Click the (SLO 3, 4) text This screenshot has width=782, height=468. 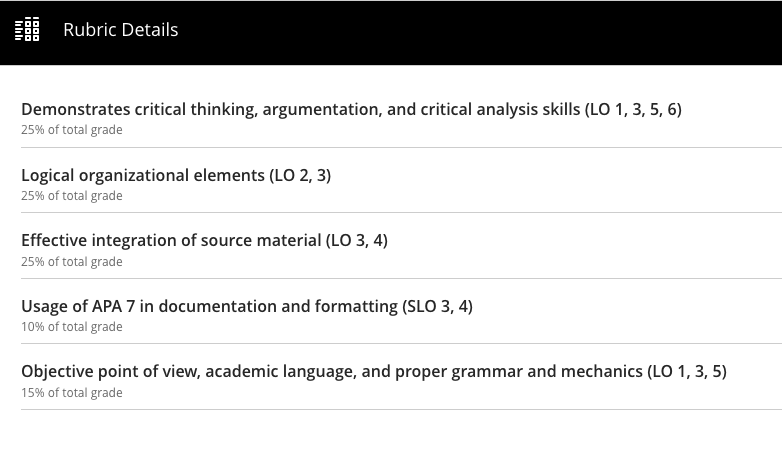click(437, 306)
